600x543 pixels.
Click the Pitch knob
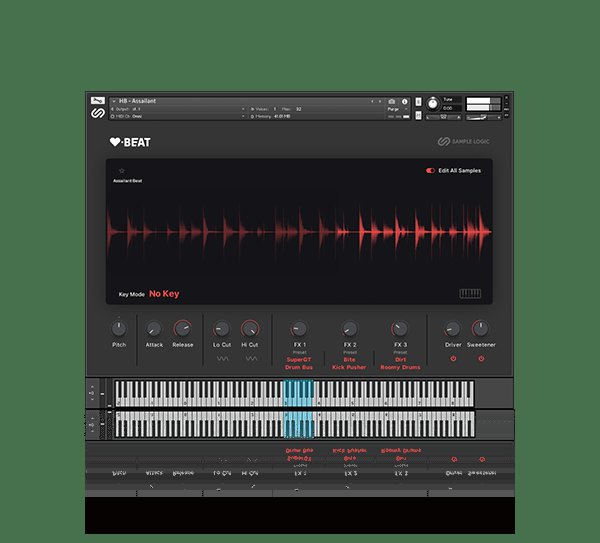pos(119,328)
